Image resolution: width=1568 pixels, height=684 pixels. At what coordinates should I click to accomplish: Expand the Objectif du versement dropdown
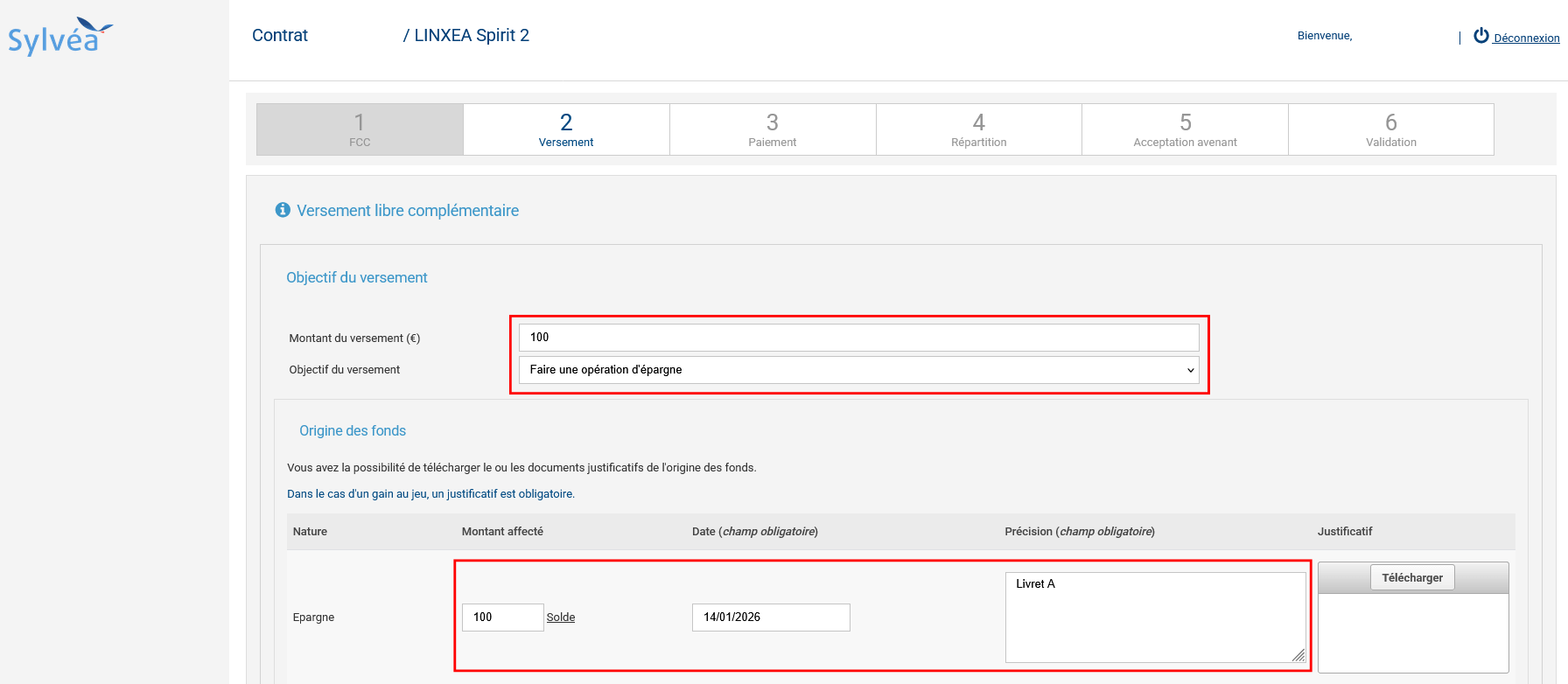(858, 370)
